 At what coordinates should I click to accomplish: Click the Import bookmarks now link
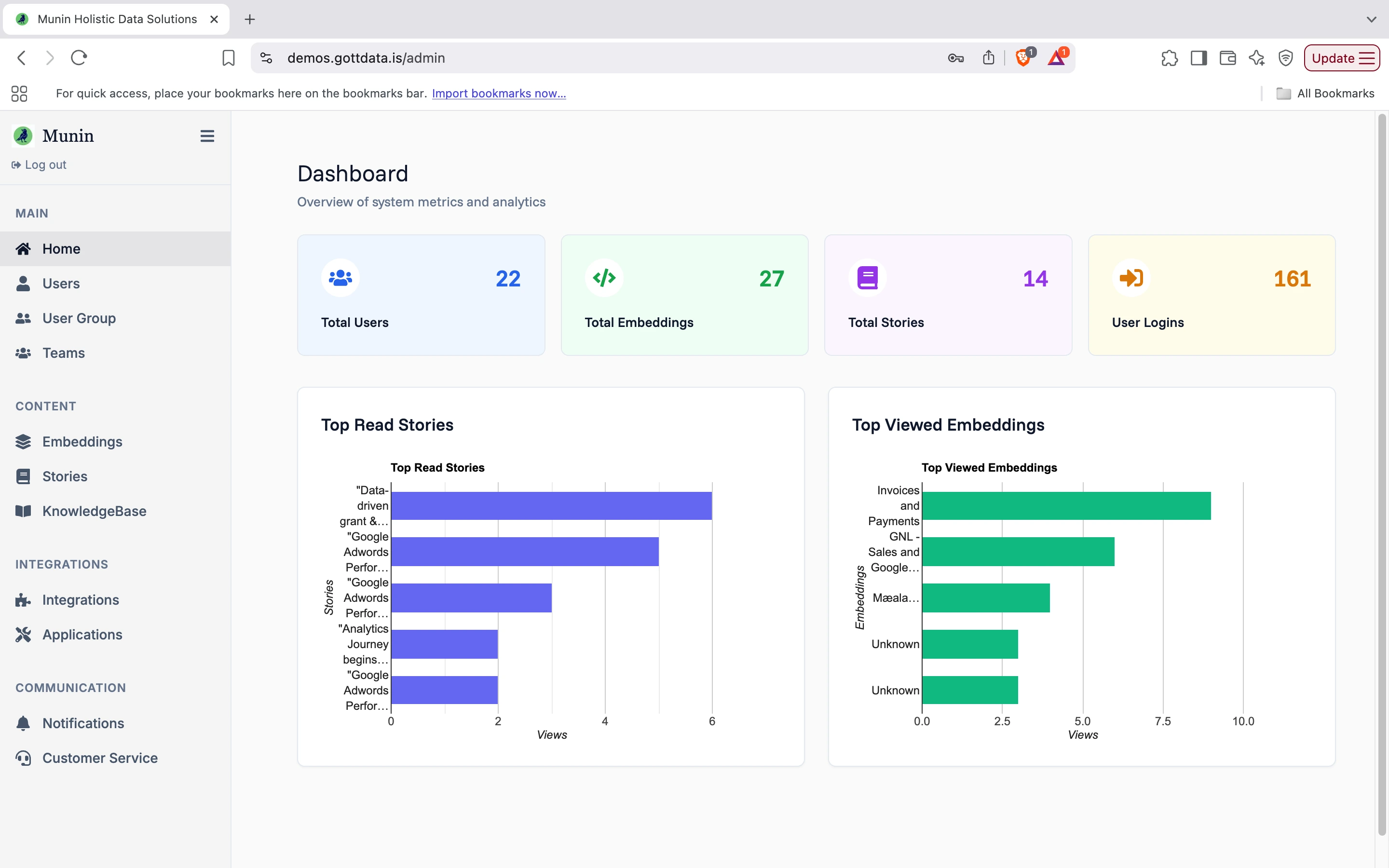coord(498,93)
